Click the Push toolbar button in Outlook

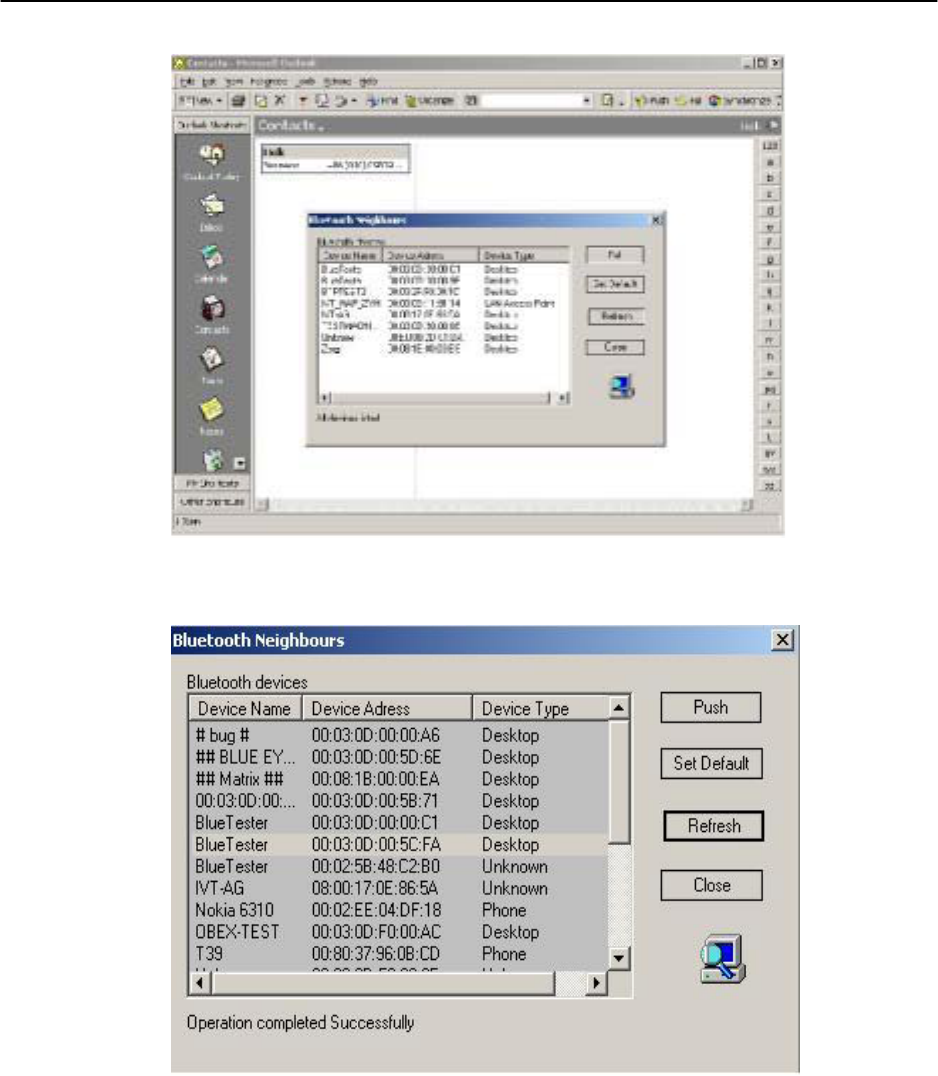[653, 101]
